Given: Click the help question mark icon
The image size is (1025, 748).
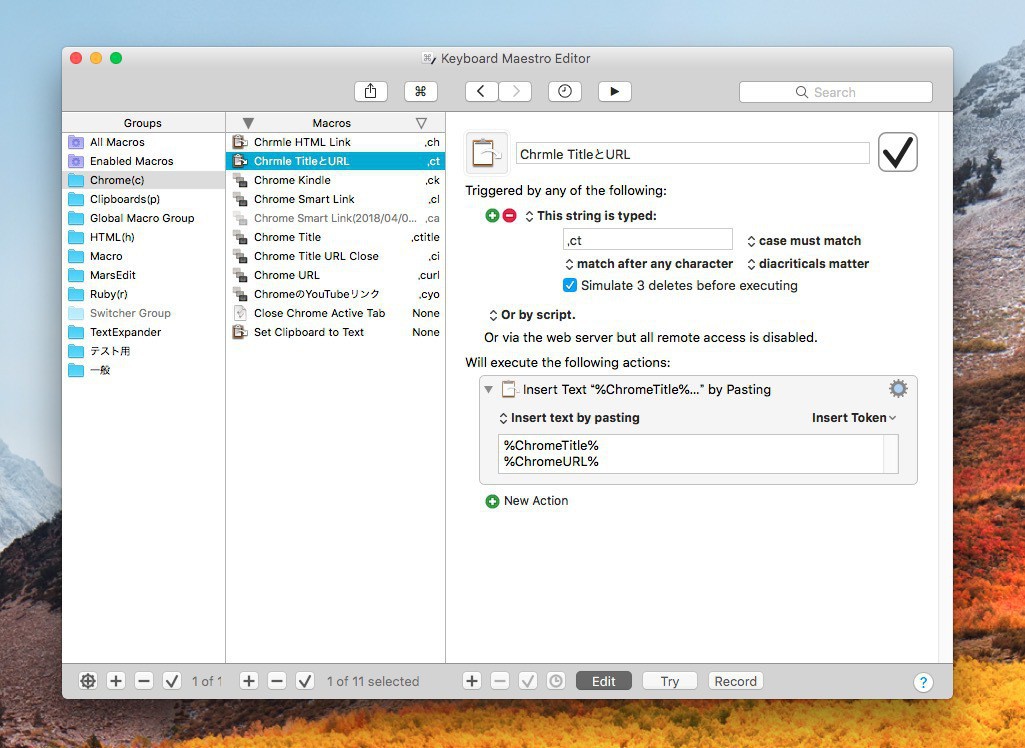Looking at the screenshot, I should (923, 682).
